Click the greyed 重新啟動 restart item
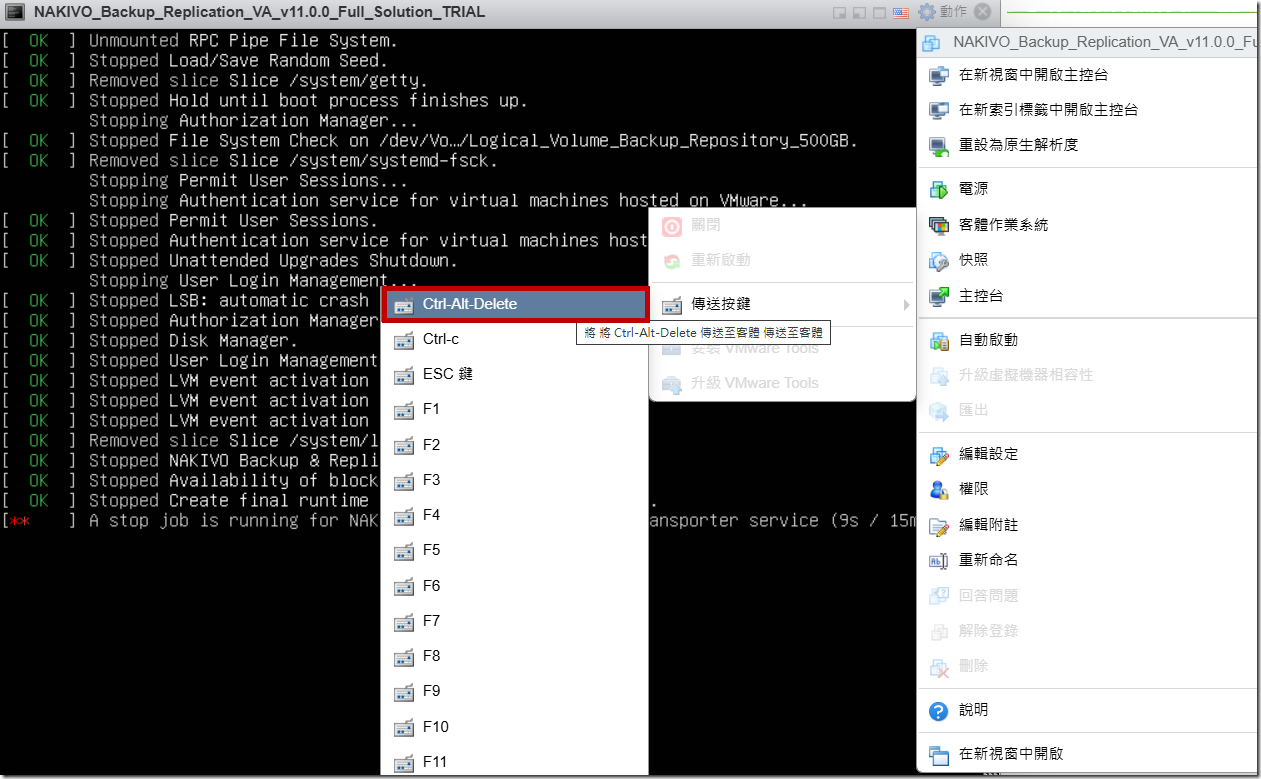 [x=782, y=260]
